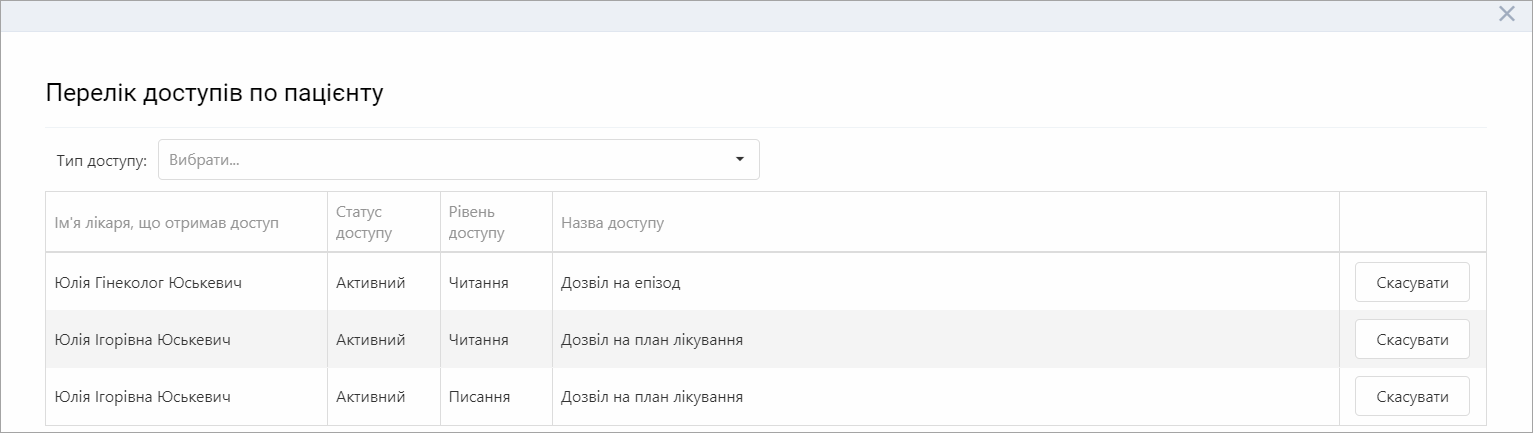Select the Писання access level cell

pyautogui.click(x=479, y=397)
